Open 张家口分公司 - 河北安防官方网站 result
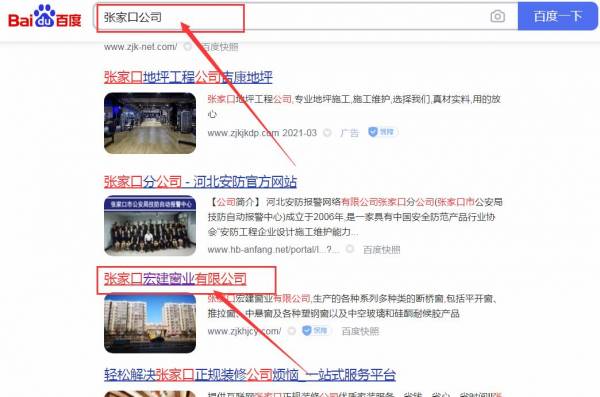 point(200,181)
